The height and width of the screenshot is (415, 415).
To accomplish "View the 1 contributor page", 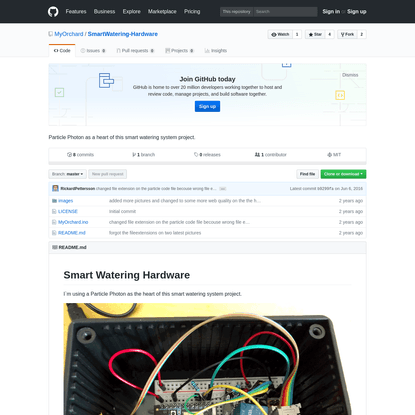I will tap(270, 155).
